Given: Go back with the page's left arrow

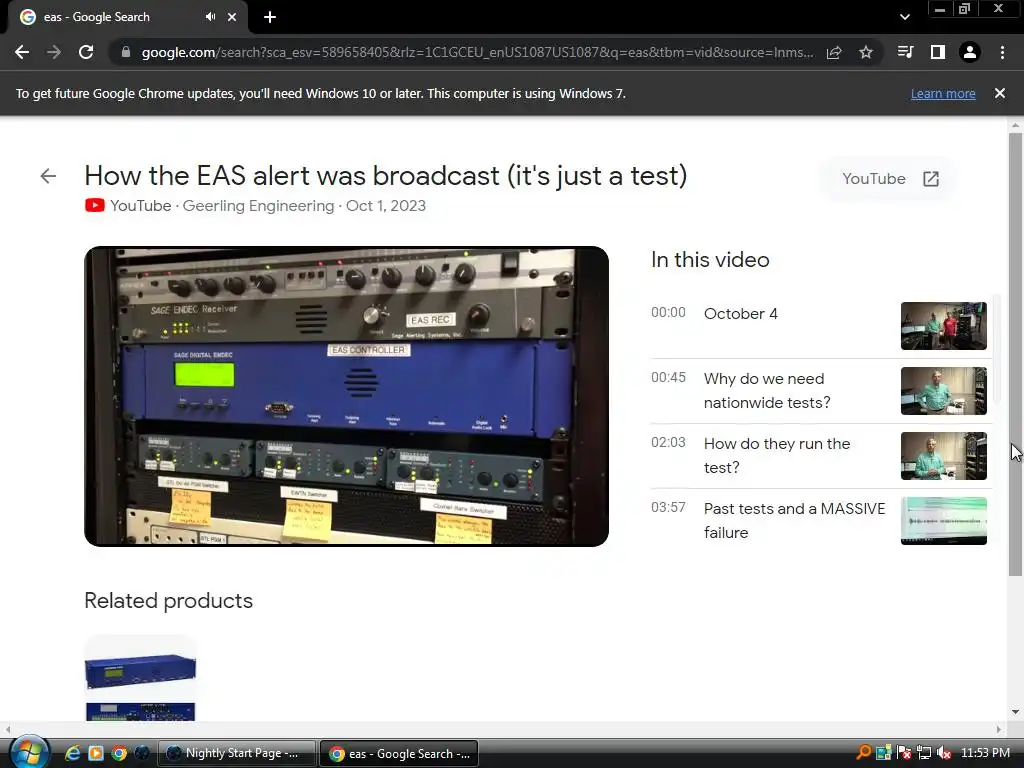Looking at the screenshot, I should pyautogui.click(x=48, y=176).
